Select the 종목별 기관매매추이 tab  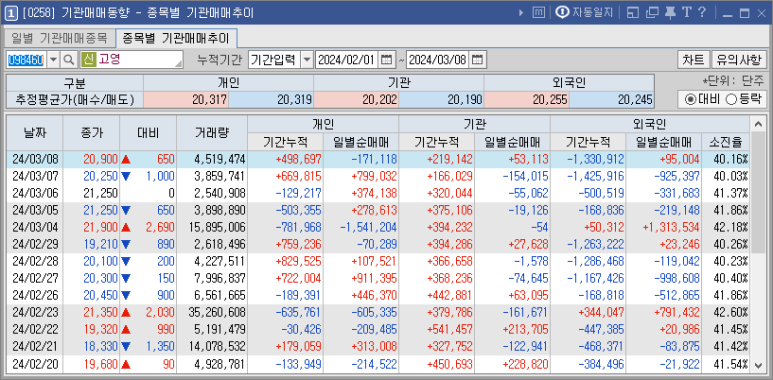point(176,37)
